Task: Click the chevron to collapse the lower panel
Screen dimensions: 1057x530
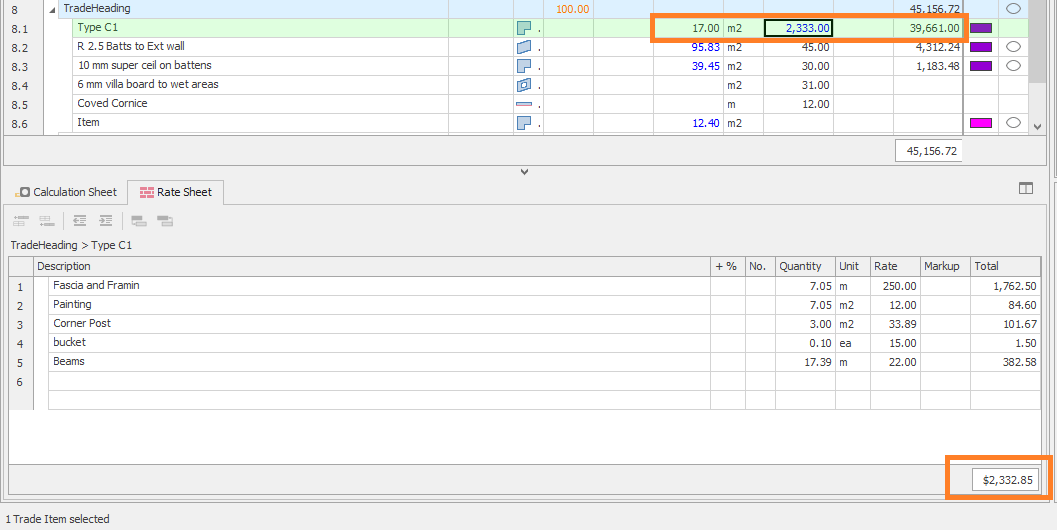Action: pyautogui.click(x=524, y=172)
